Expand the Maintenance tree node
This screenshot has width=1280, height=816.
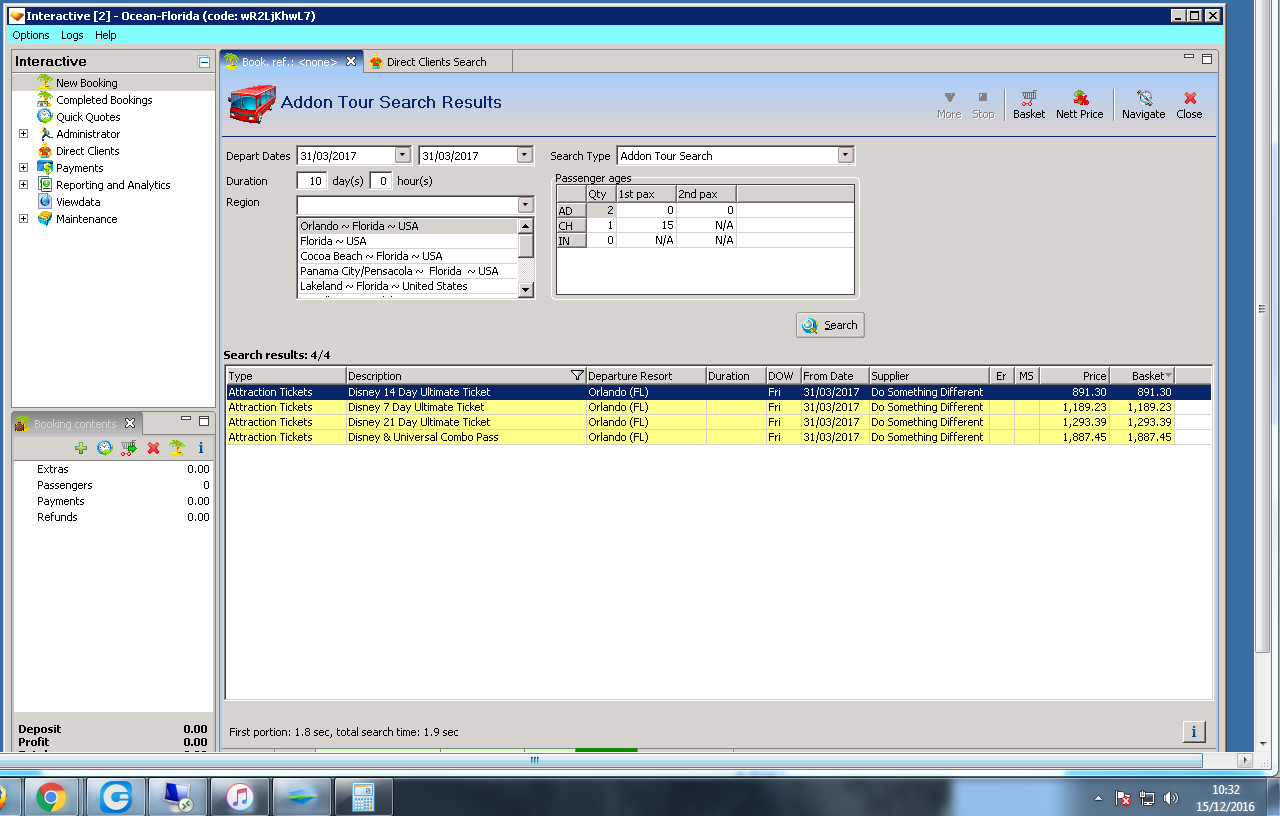coord(23,219)
